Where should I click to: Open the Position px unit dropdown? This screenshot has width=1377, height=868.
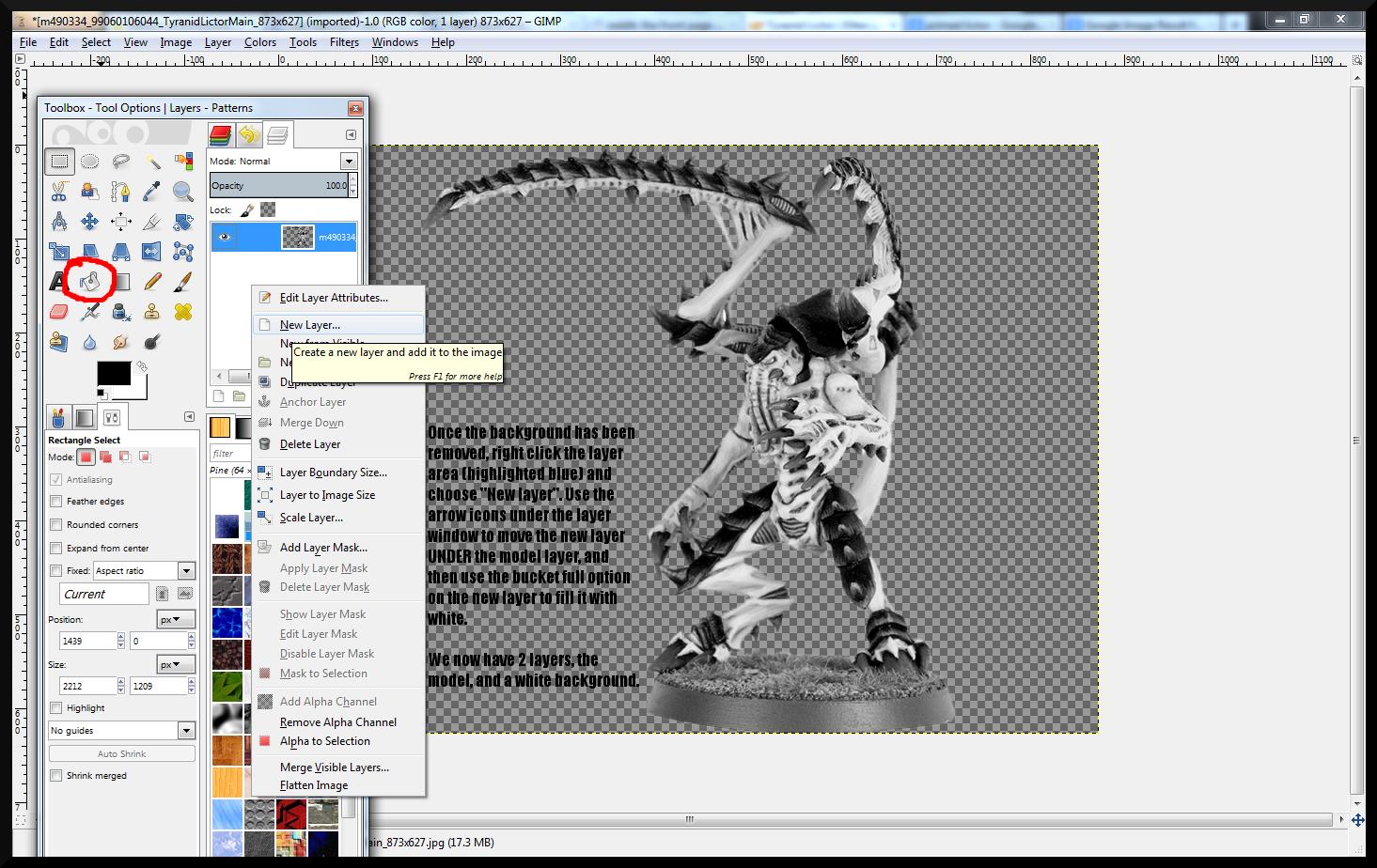pyautogui.click(x=176, y=620)
